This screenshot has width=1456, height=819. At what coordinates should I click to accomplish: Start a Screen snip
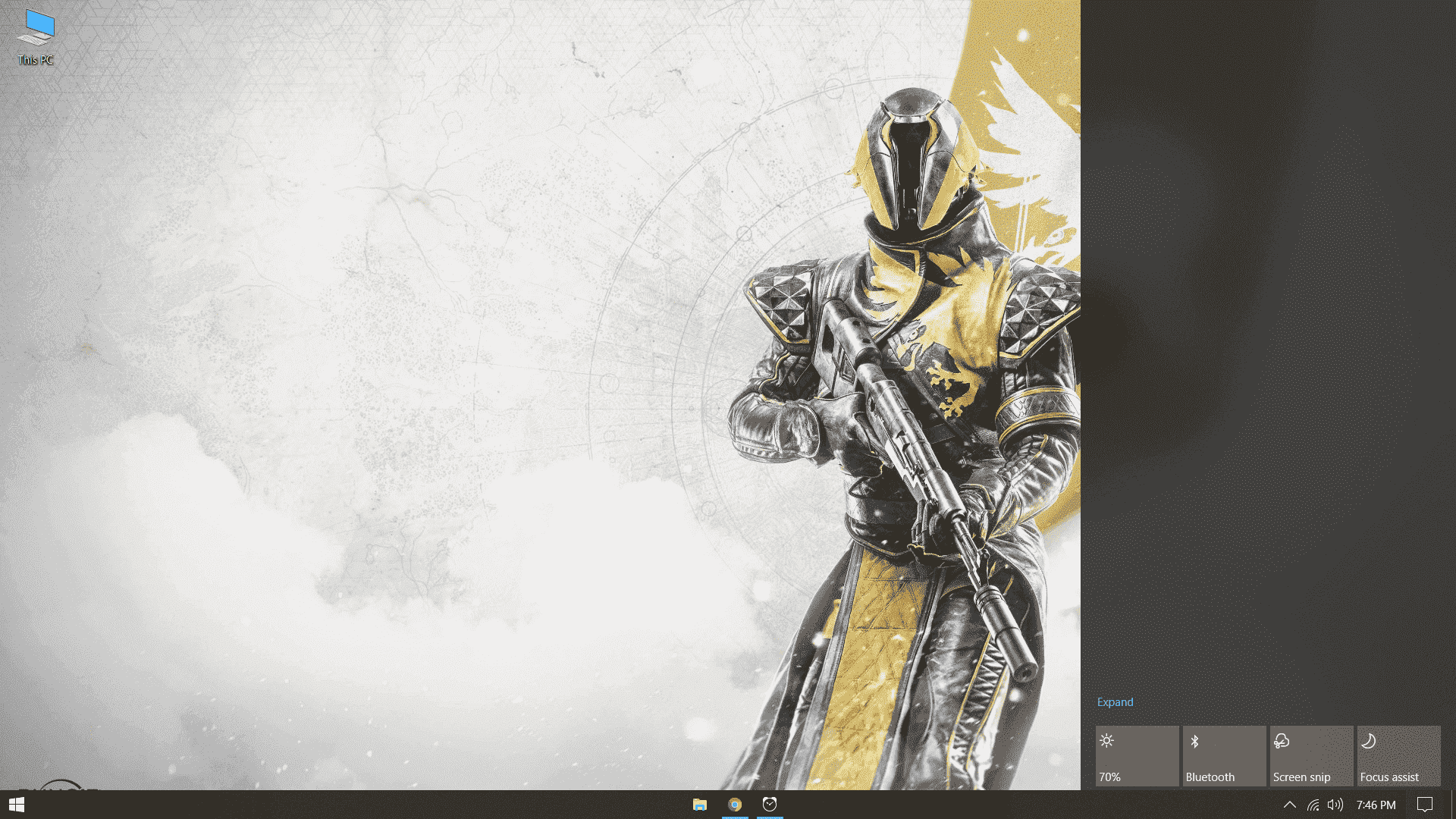pos(1311,756)
